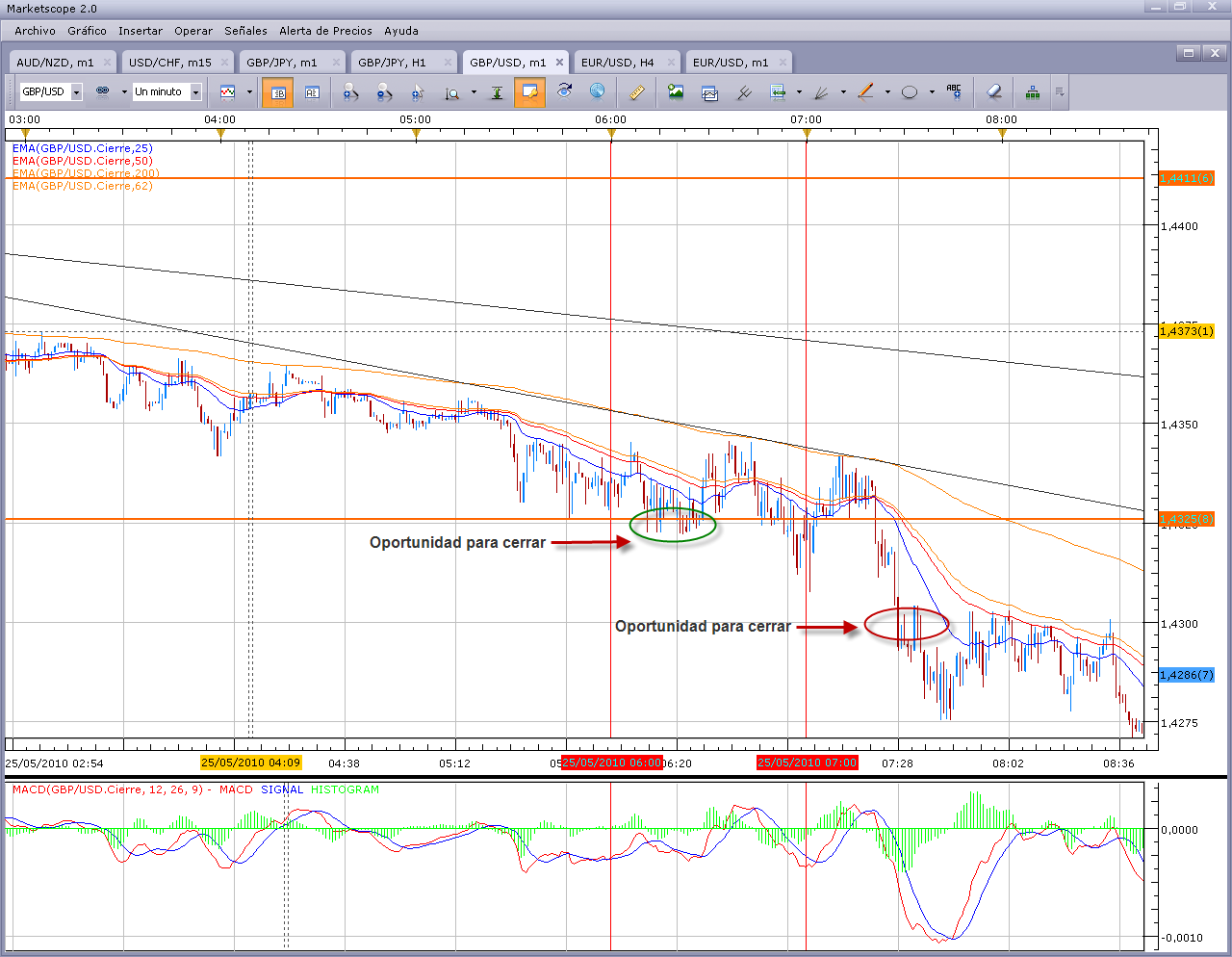1232x957 pixels.
Task: Open the Gráfico menu
Action: click(x=87, y=31)
